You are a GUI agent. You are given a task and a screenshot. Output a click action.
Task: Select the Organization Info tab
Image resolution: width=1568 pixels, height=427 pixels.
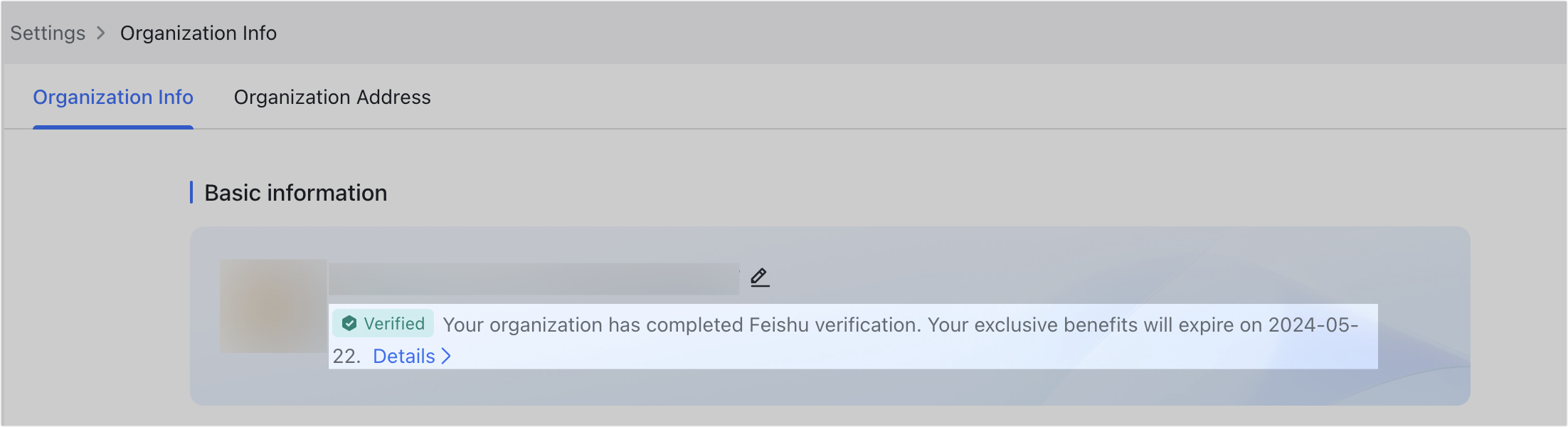[112, 97]
